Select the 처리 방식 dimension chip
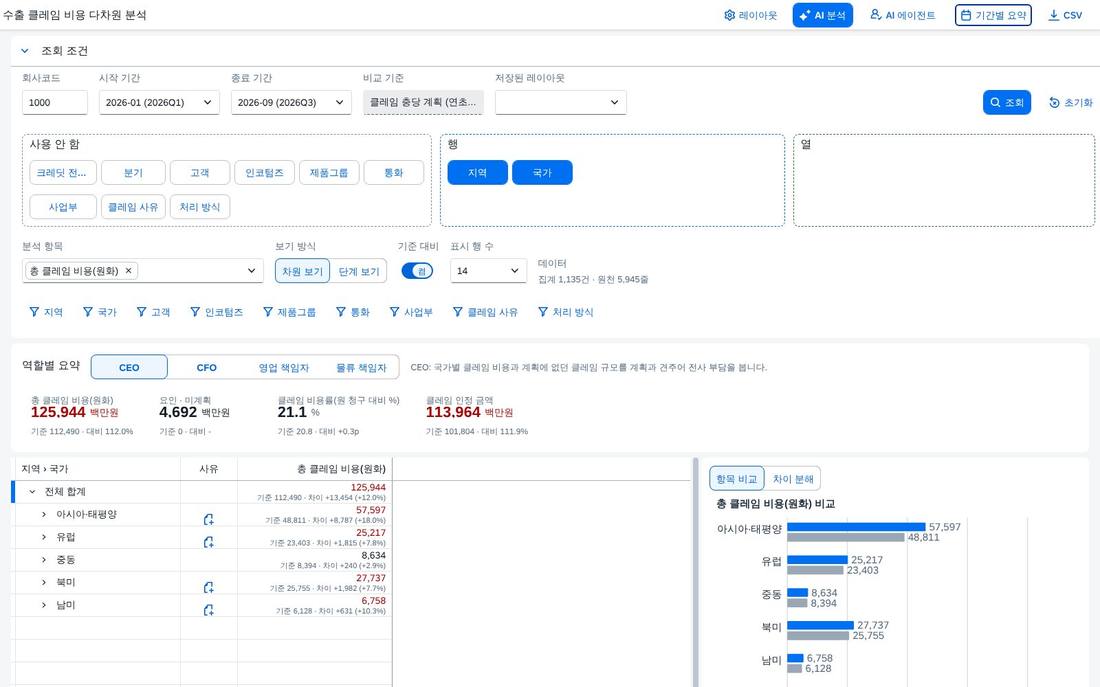The width and height of the screenshot is (1100, 687). point(200,207)
